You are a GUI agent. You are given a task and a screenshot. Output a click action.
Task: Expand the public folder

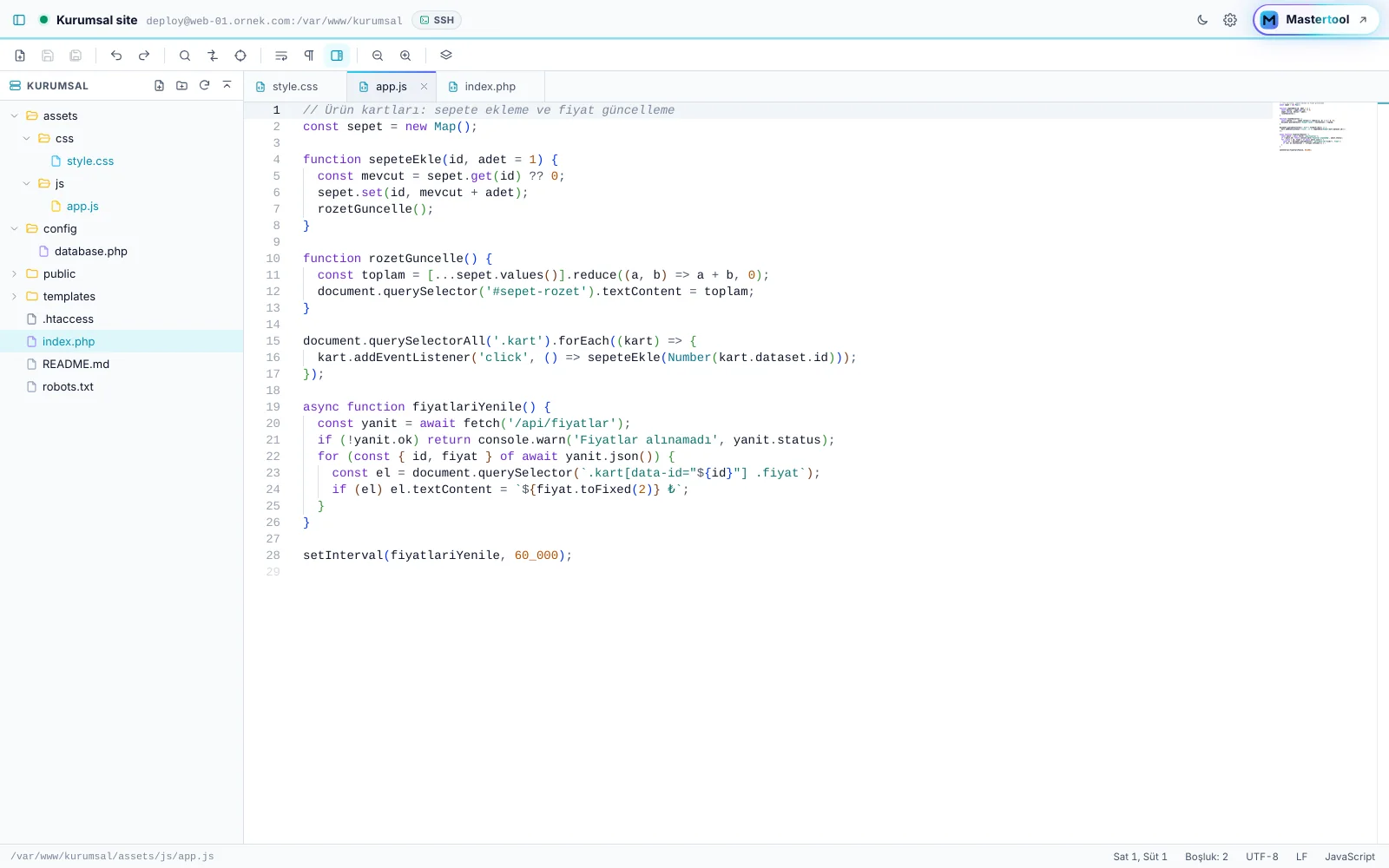tap(15, 274)
